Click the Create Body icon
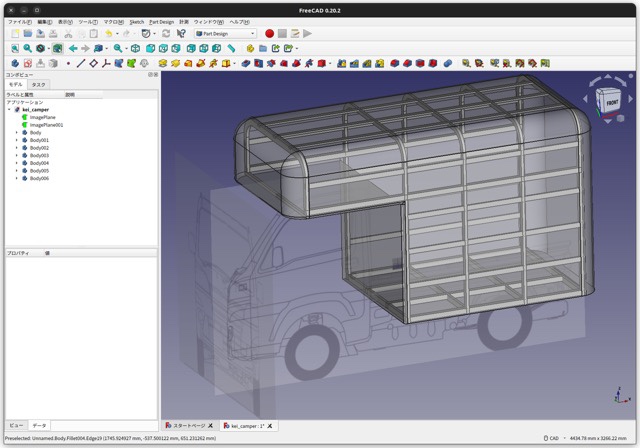 pos(15,63)
